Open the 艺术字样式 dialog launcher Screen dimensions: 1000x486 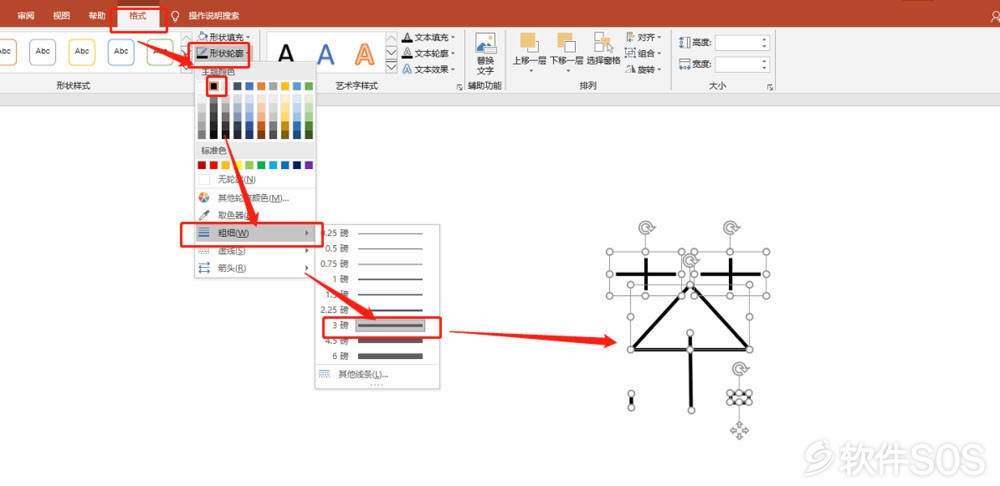coord(460,87)
